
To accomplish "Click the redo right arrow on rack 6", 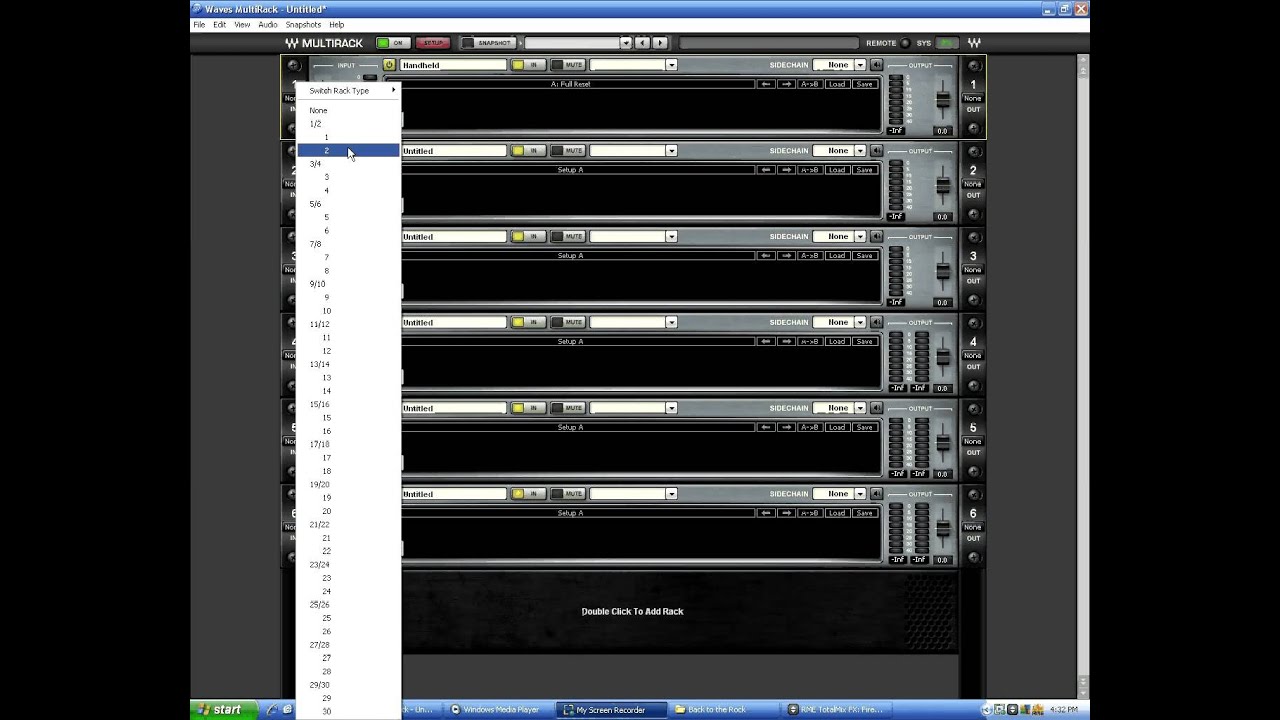I will pyautogui.click(x=787, y=513).
